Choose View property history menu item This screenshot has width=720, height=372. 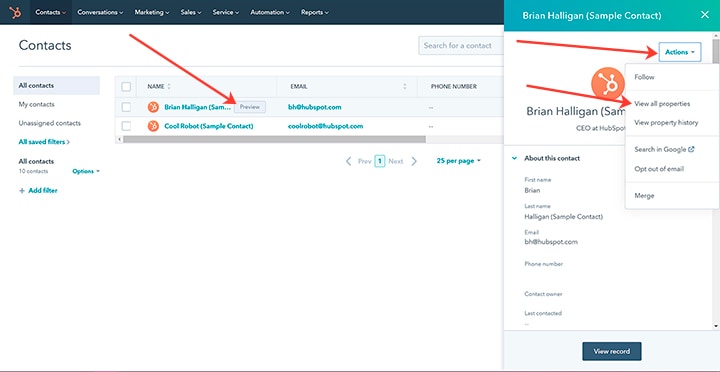click(672, 123)
